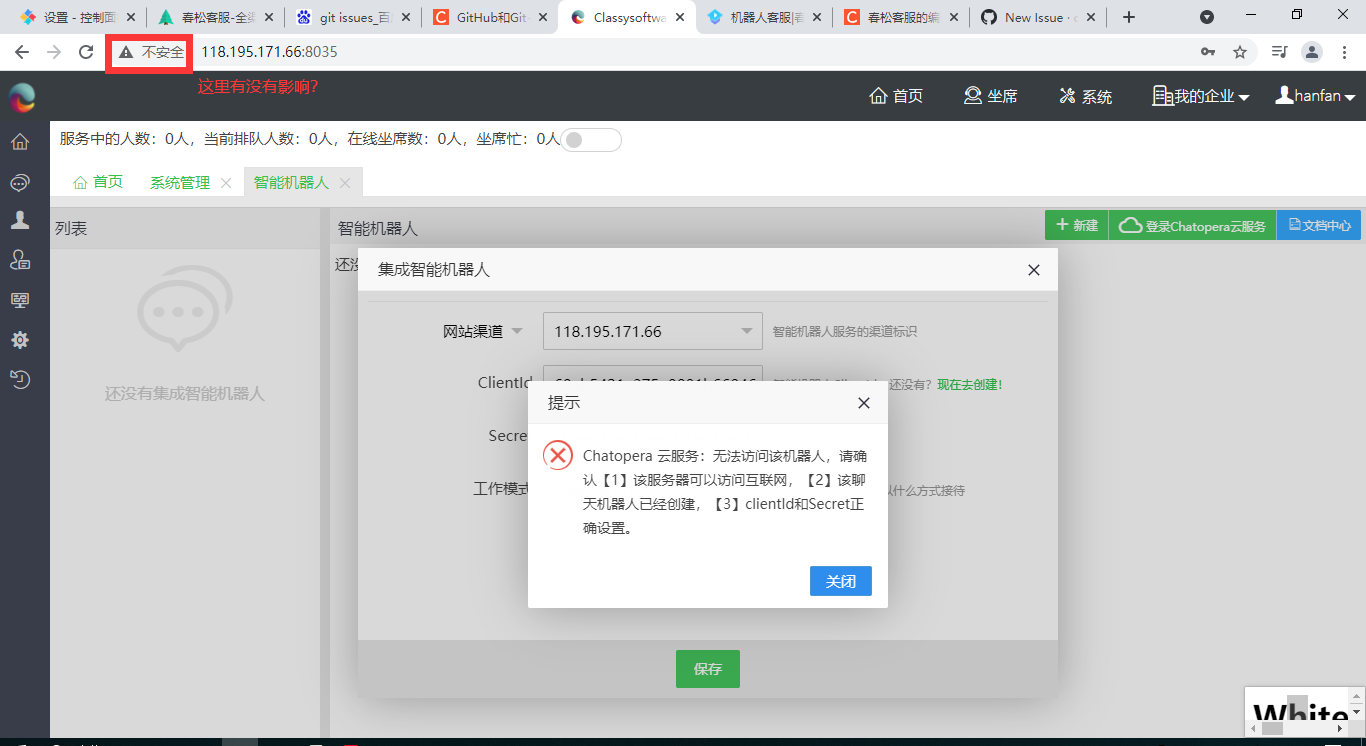
Task: Bookmark page with the star icon
Action: 1240,52
